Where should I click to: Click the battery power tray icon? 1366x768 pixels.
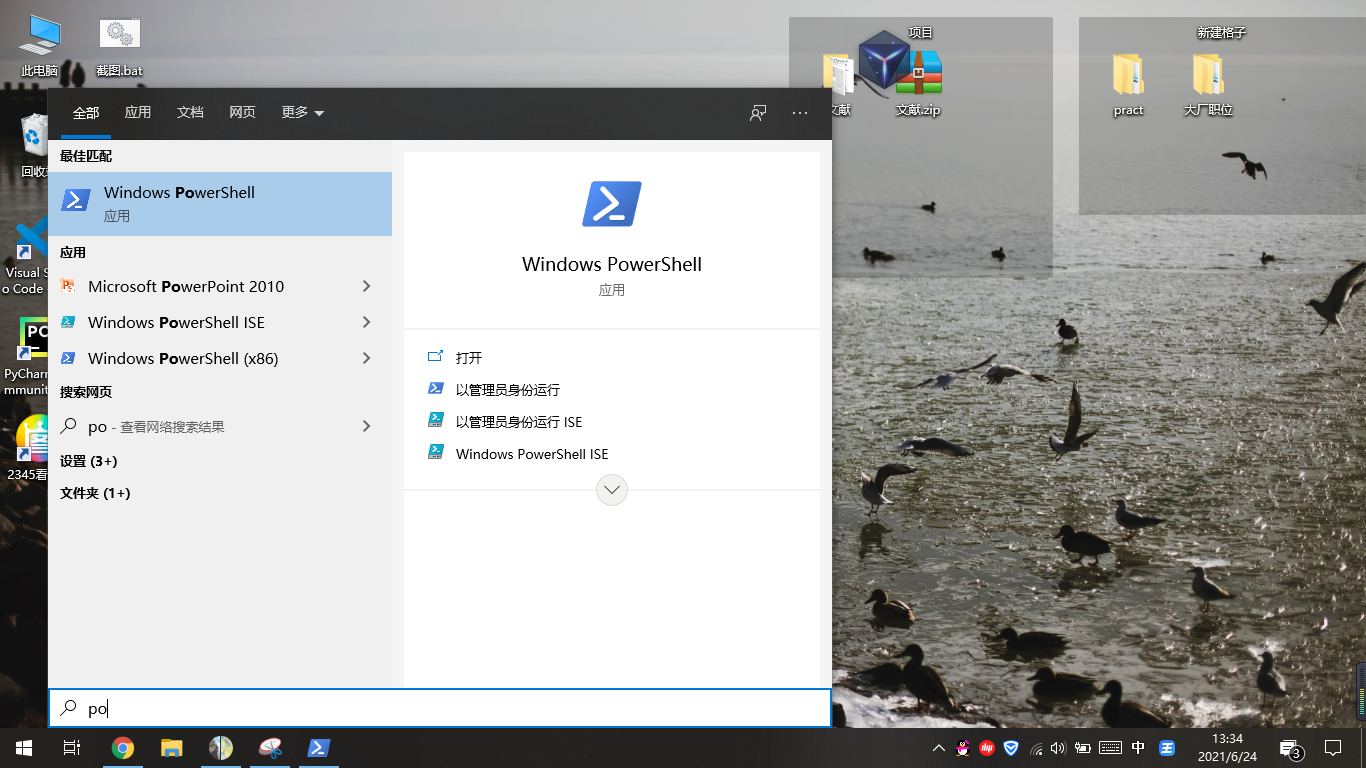1082,748
